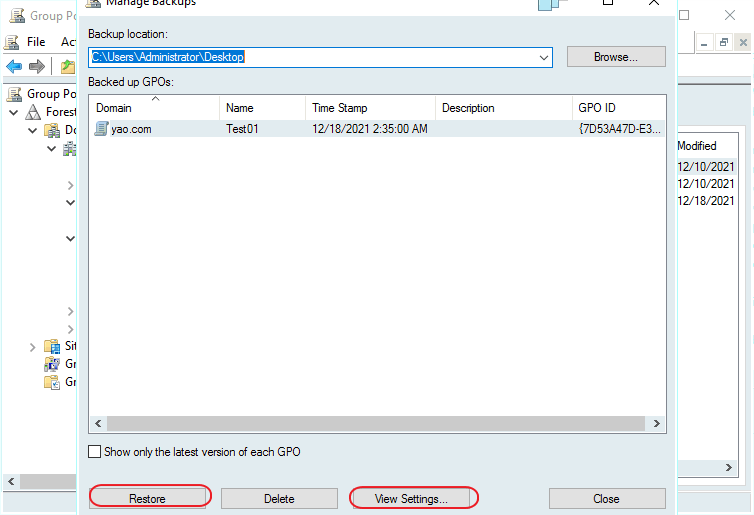Click the Sites folder icon in tree
The width and height of the screenshot is (754, 515).
click(52, 346)
